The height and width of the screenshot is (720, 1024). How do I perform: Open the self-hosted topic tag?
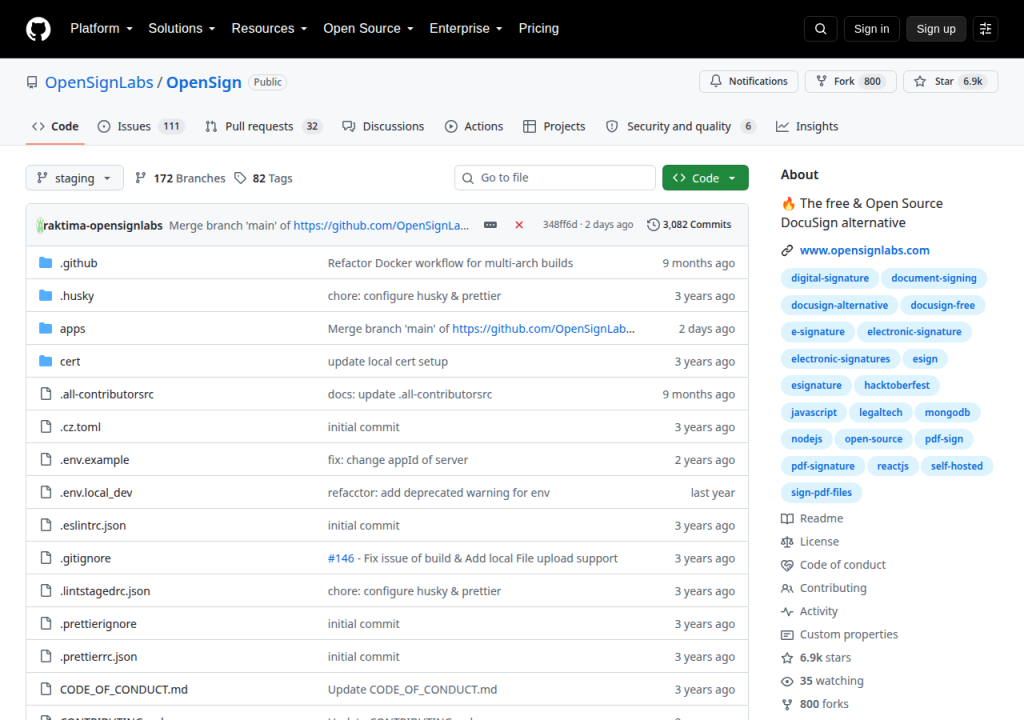coord(957,466)
